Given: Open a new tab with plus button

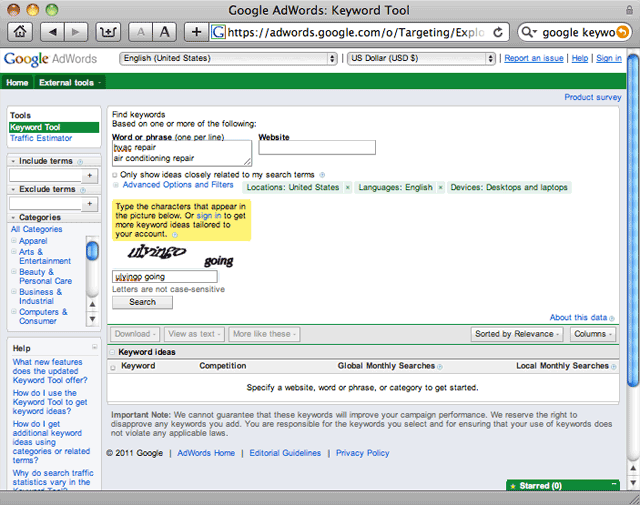Looking at the screenshot, I should (197, 32).
